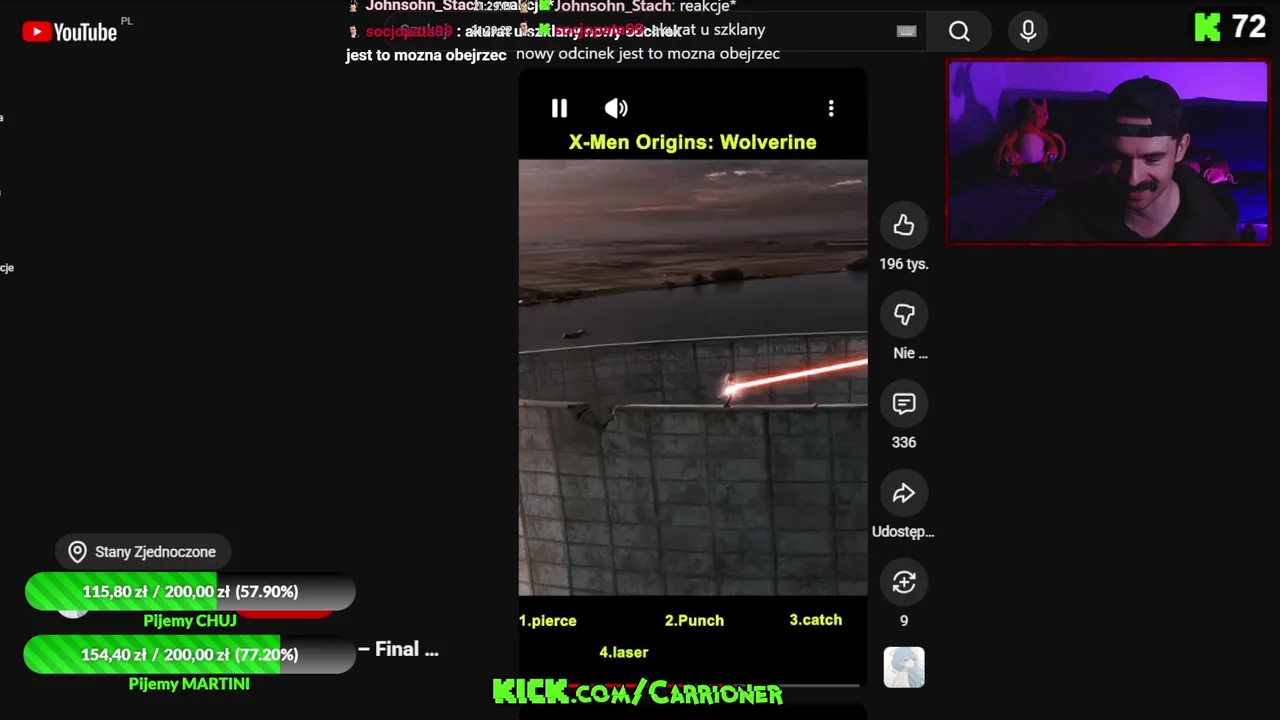
Task: Click the Remix icon
Action: (x=904, y=582)
